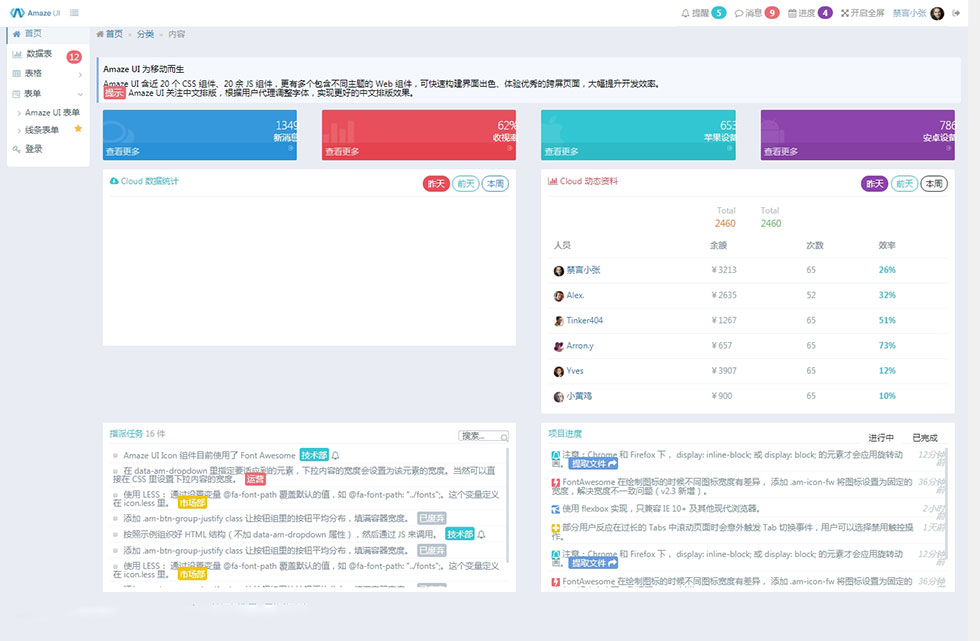Click the ¥900 balance cell
This screenshot has height=641, width=980.
[x=721, y=396]
